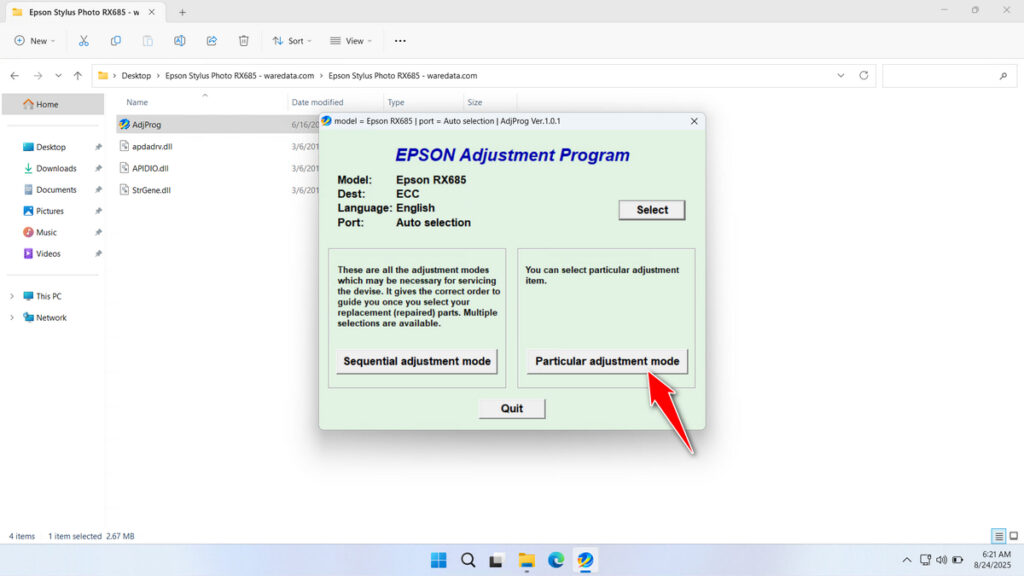Click the Select button for model settings

tap(652, 210)
